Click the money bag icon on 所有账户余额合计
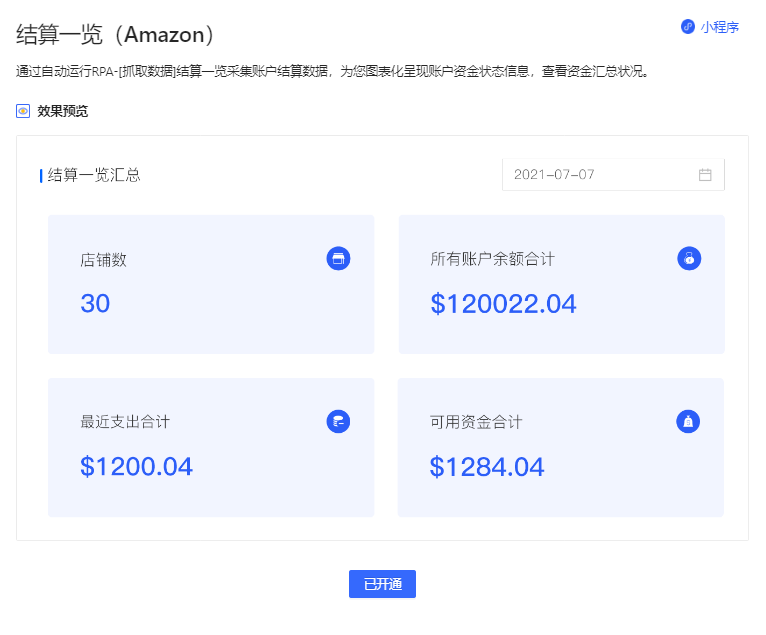The width and height of the screenshot is (766, 635). (689, 258)
